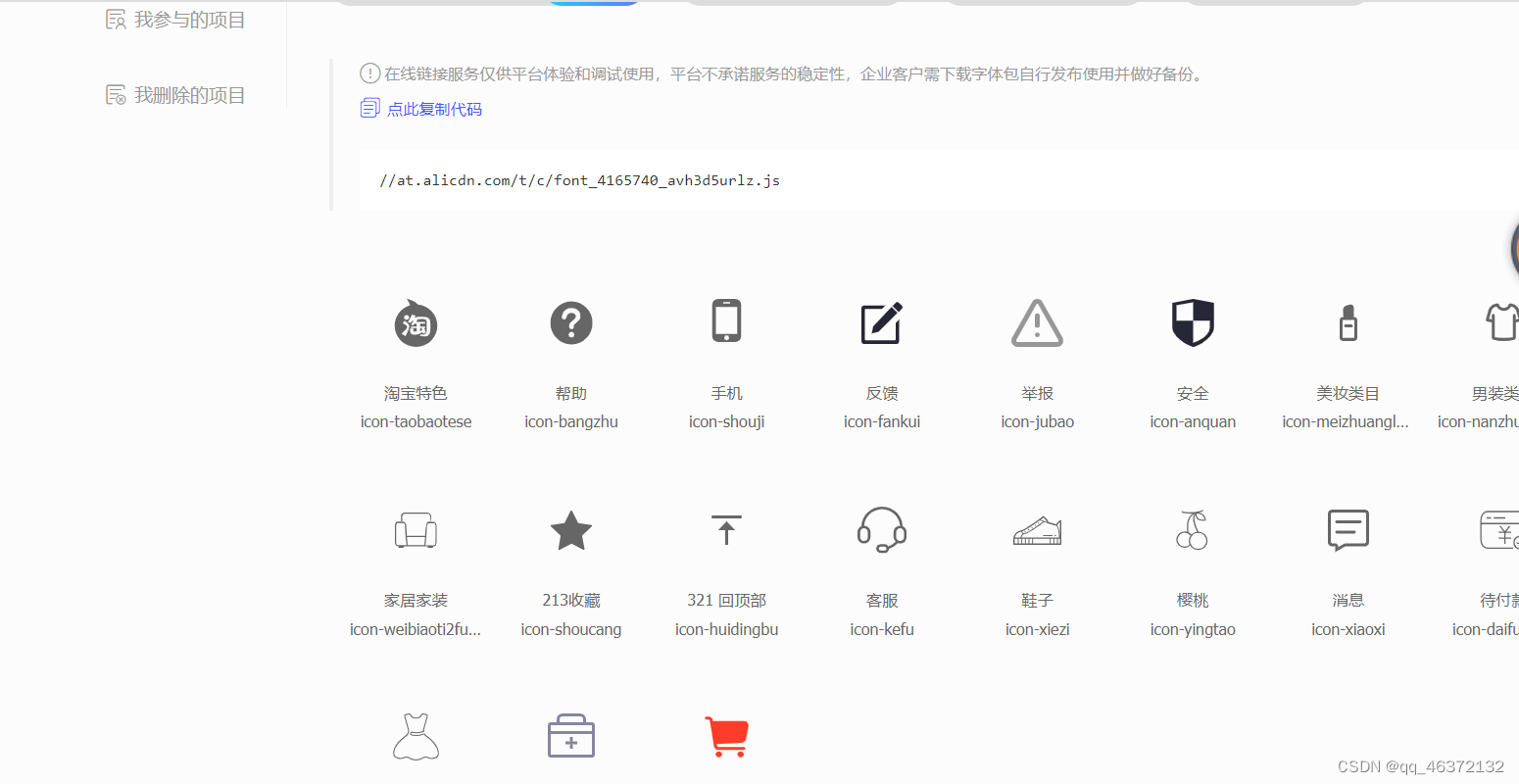The image size is (1519, 784).
Task: Select the icon-xiezi shoe icon
Action: 1037,530
